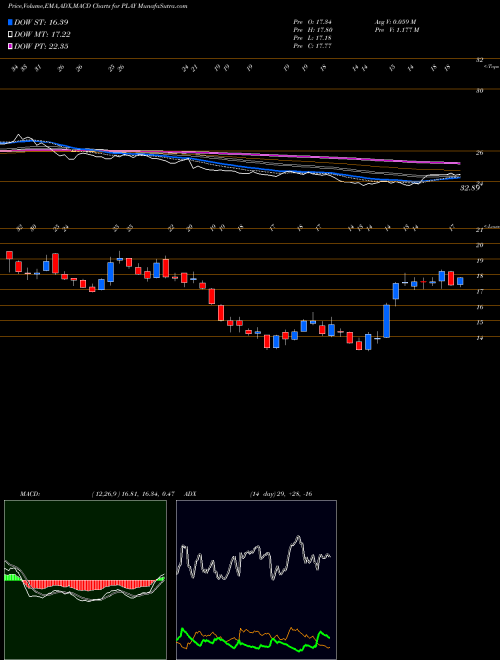Select the 'DOW PT: 22.35' legend text
Viewport: 500px width, 660px height.
42,46
